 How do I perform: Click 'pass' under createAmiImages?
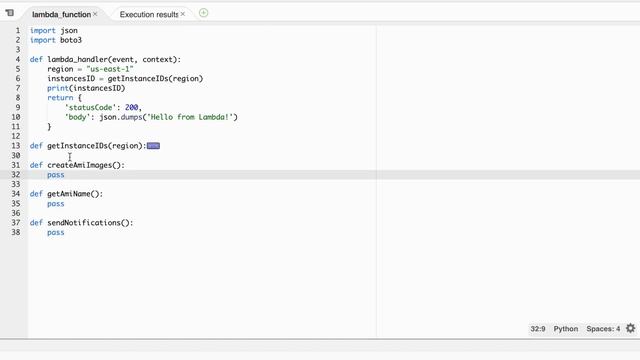[56, 175]
